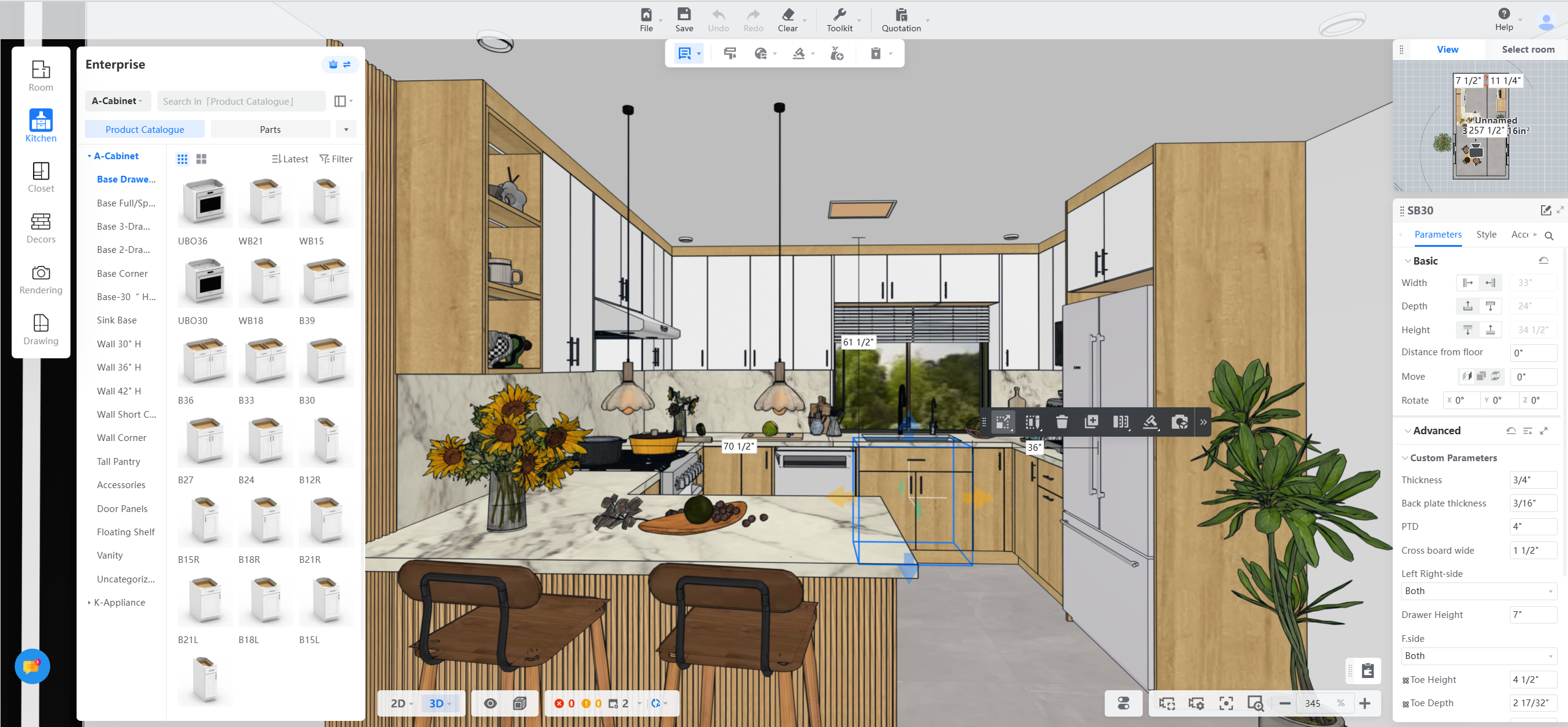
Task: Click the B30 cabinet thumbnail
Action: pos(327,362)
